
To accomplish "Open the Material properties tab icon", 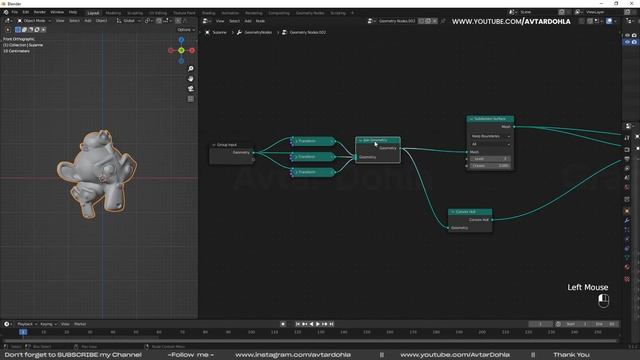I will coord(627,267).
